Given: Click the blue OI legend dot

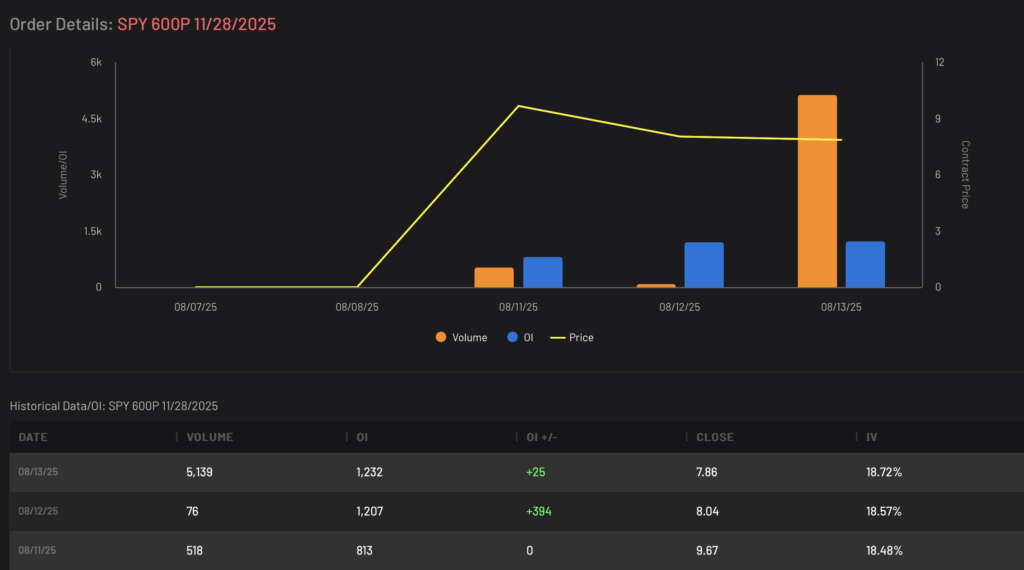Looking at the screenshot, I should (x=513, y=337).
